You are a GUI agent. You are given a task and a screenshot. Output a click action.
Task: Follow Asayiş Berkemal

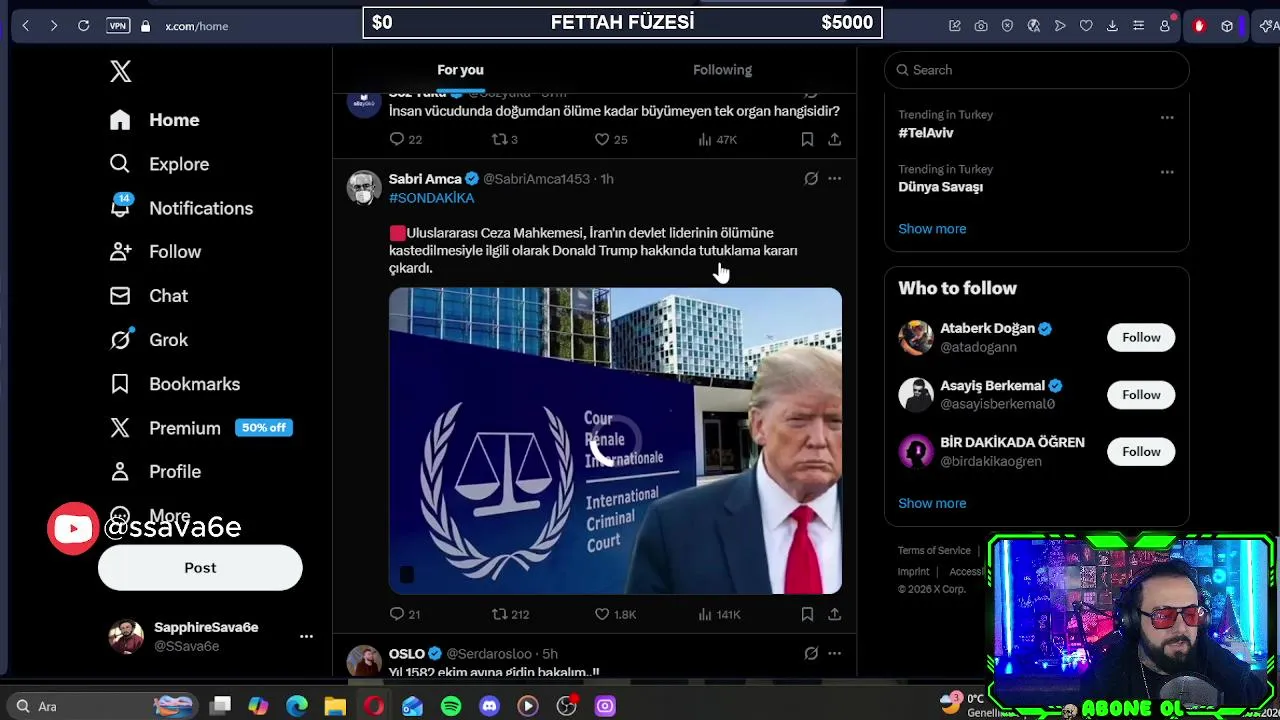pos(1141,395)
